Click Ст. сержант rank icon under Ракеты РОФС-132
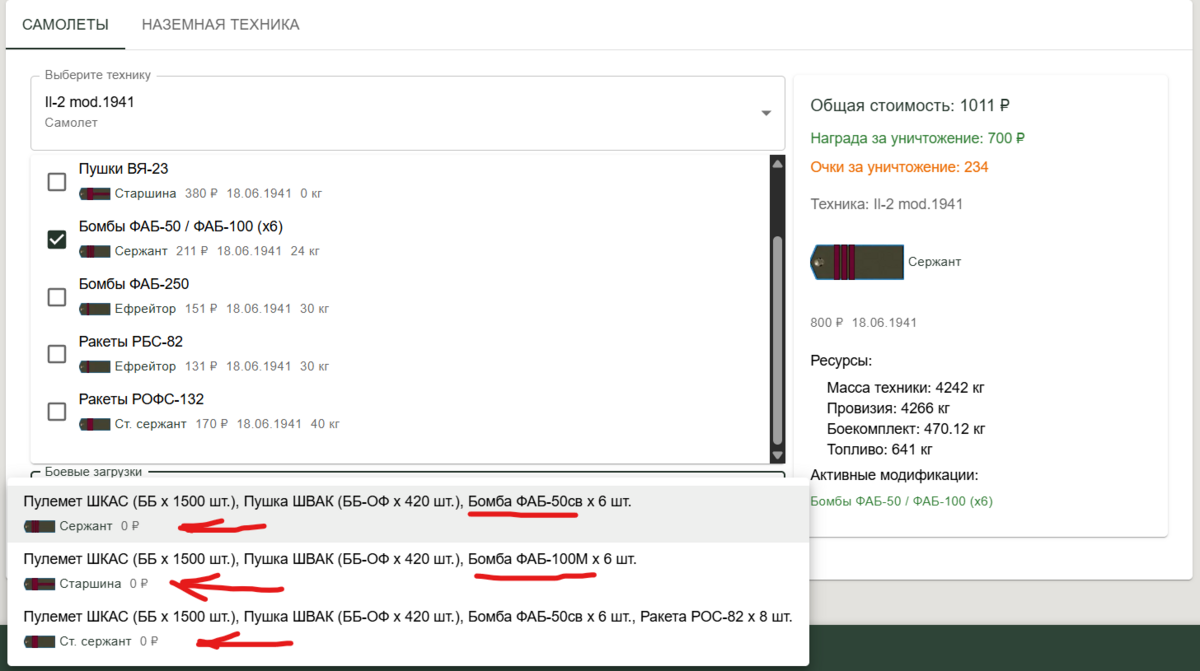Screen dimensions: 1200x671 (x=95, y=424)
